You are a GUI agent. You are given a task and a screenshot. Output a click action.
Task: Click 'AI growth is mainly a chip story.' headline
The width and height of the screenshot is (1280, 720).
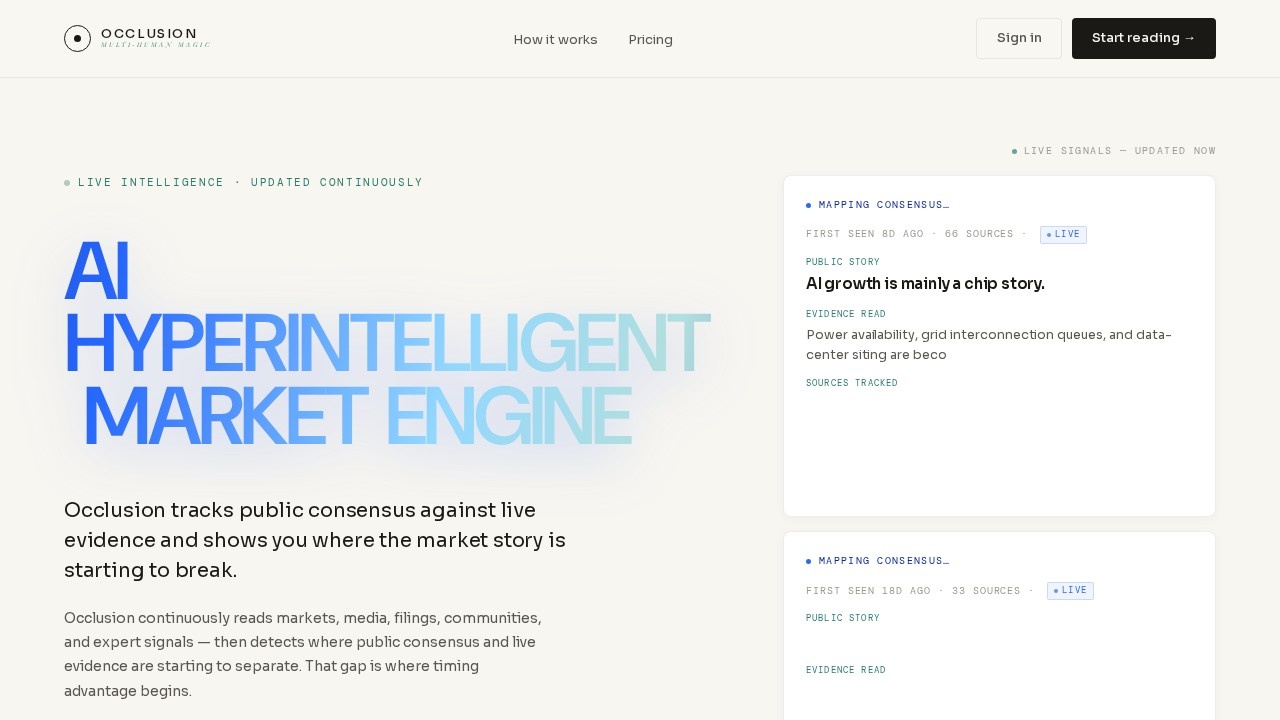click(x=925, y=284)
